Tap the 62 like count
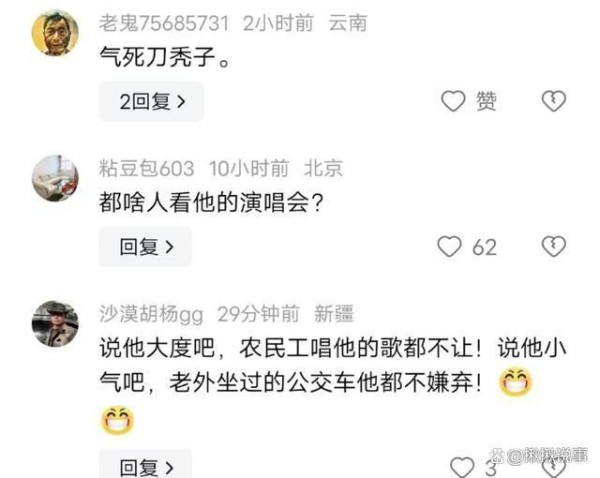This screenshot has height=478, width=600. tap(484, 247)
